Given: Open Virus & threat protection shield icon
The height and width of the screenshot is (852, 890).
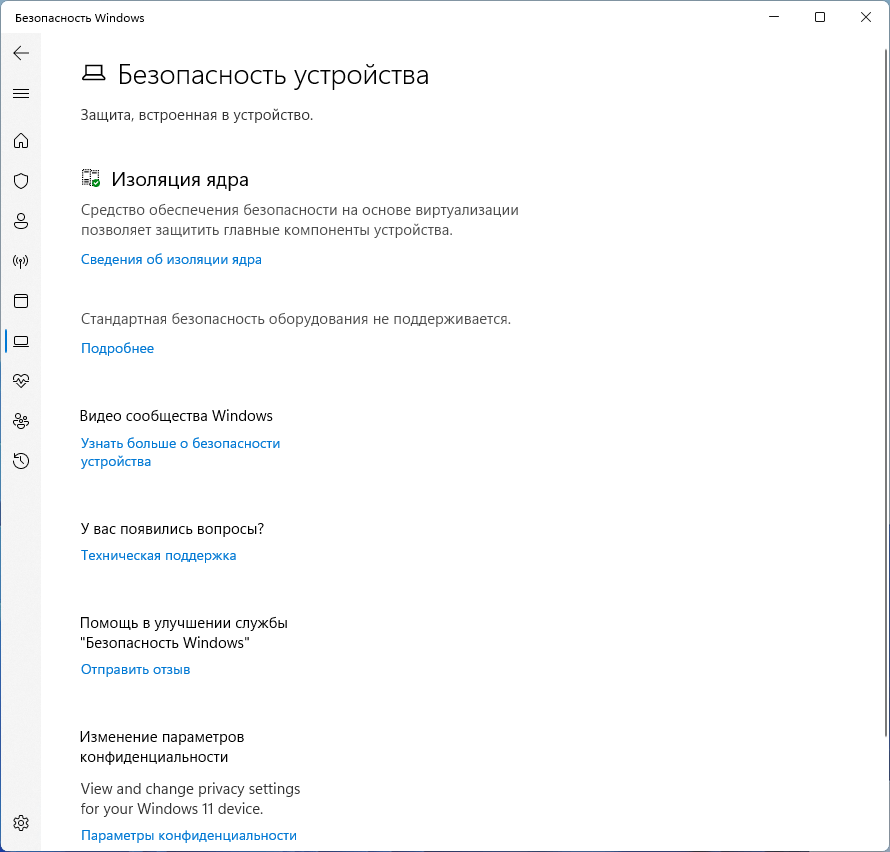Looking at the screenshot, I should 21,181.
